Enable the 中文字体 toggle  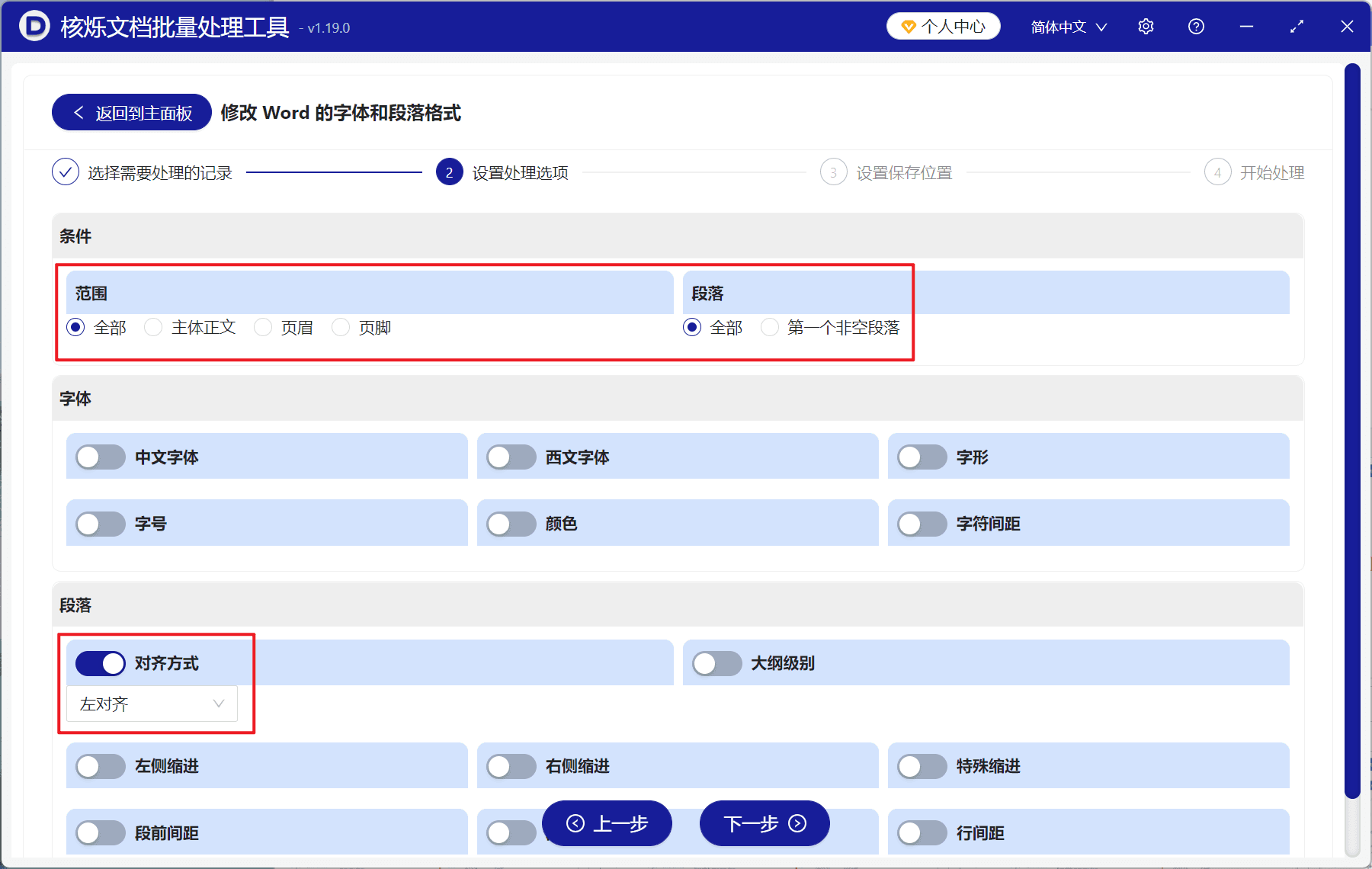tap(99, 457)
